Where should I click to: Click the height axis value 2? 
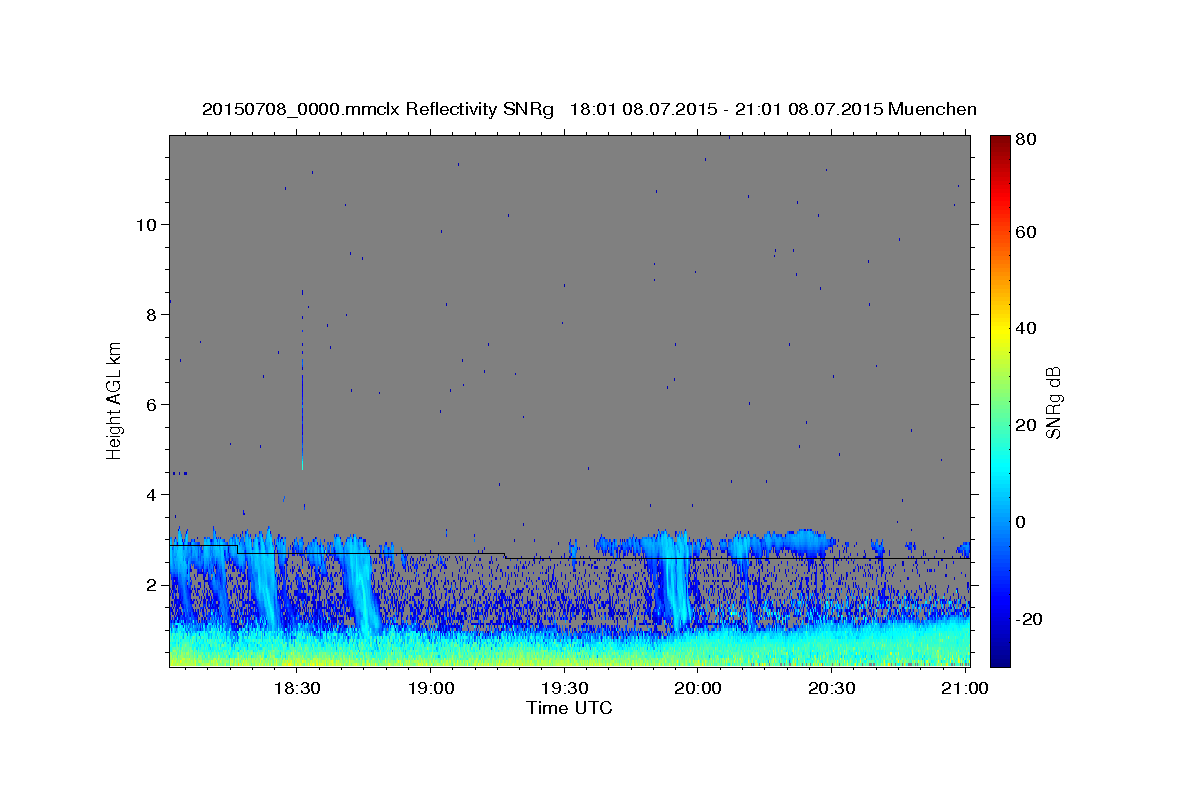[x=153, y=584]
